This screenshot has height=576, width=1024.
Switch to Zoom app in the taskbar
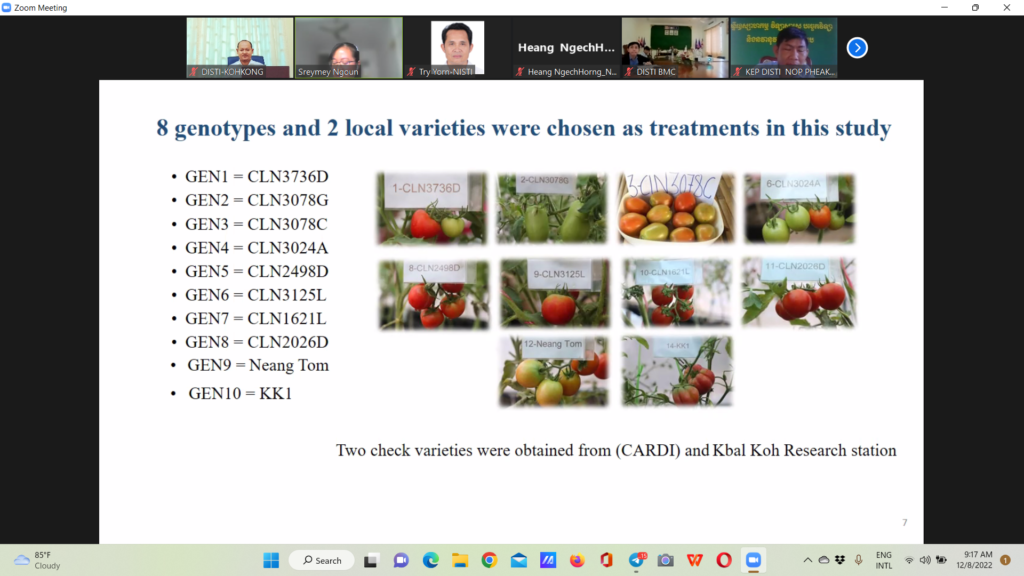(753, 560)
